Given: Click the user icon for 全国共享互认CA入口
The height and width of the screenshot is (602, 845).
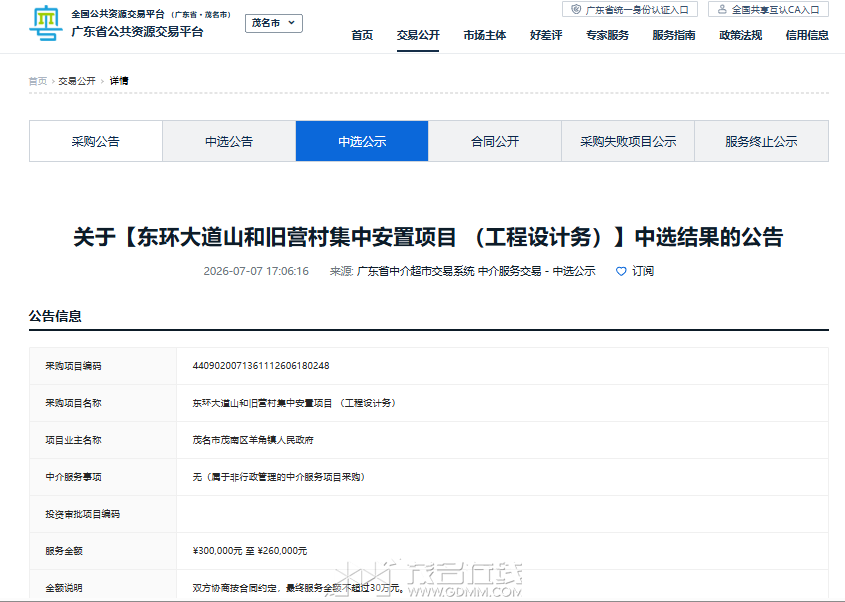Looking at the screenshot, I should [x=722, y=9].
